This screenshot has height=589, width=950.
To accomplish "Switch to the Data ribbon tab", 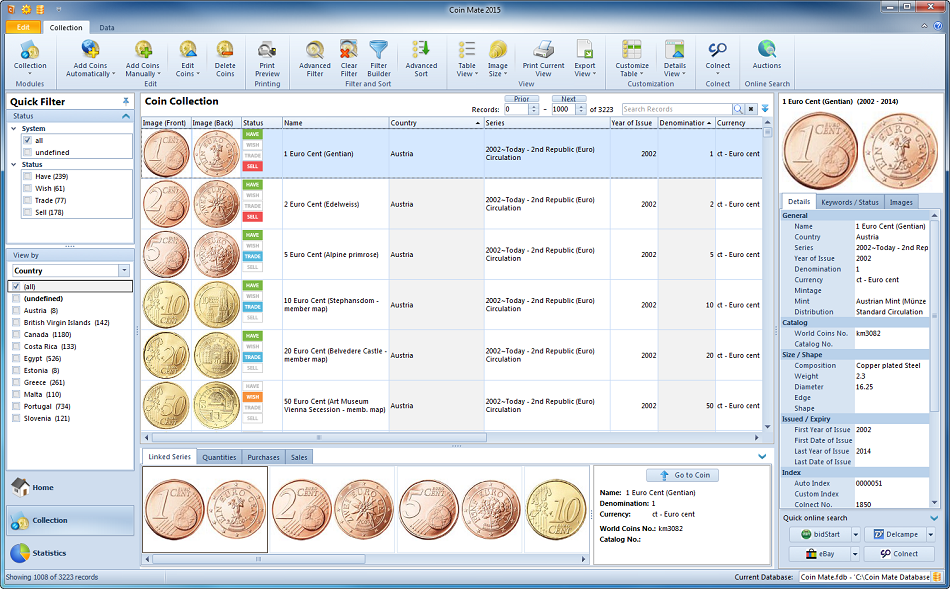I will 107,28.
